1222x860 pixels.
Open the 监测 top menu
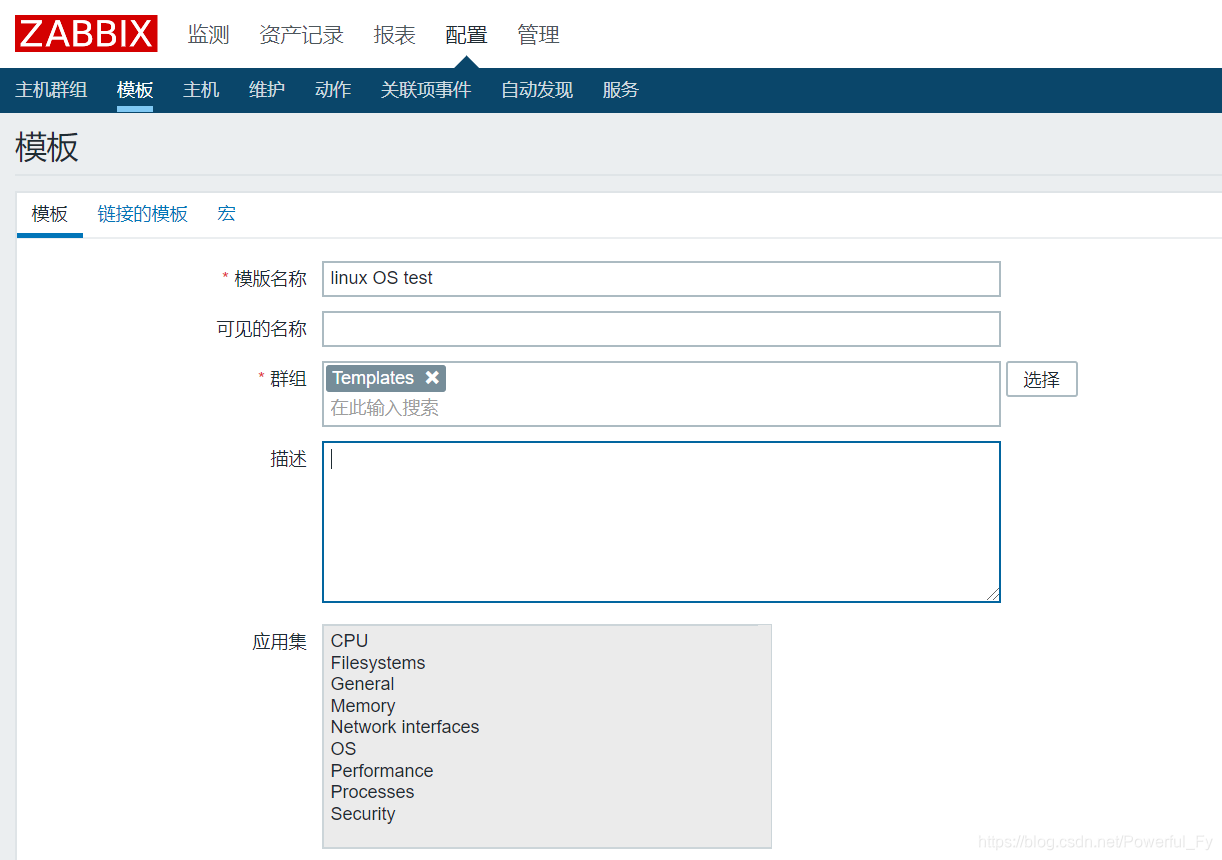pos(209,35)
